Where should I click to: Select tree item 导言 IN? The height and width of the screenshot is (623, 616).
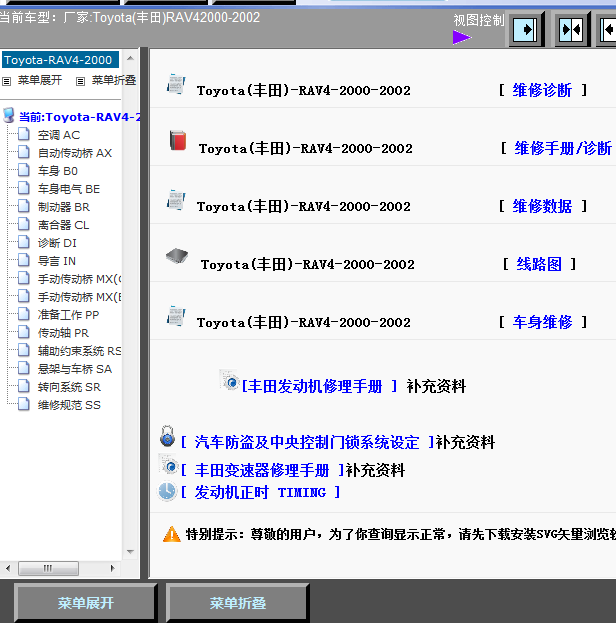coord(56,261)
